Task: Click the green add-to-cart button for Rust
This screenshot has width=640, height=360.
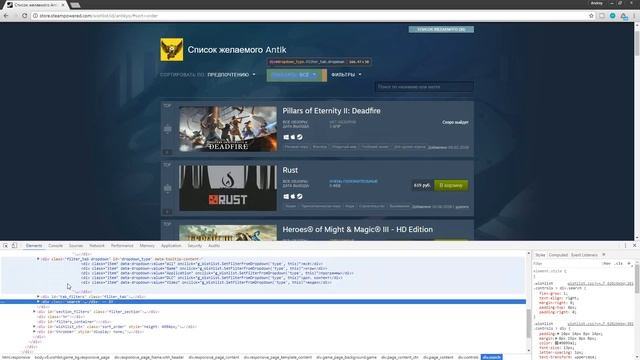Action: pos(451,185)
